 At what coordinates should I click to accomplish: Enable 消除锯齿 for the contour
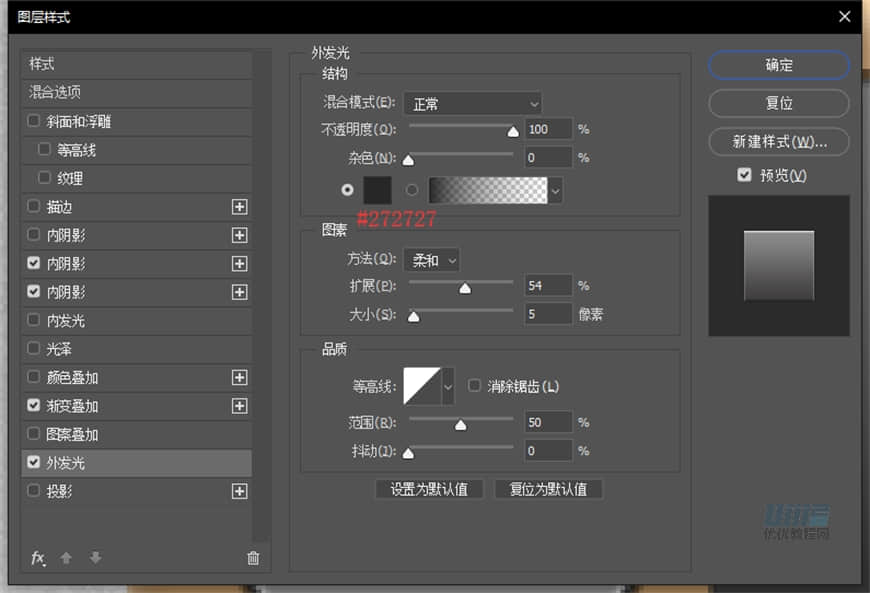click(x=474, y=383)
